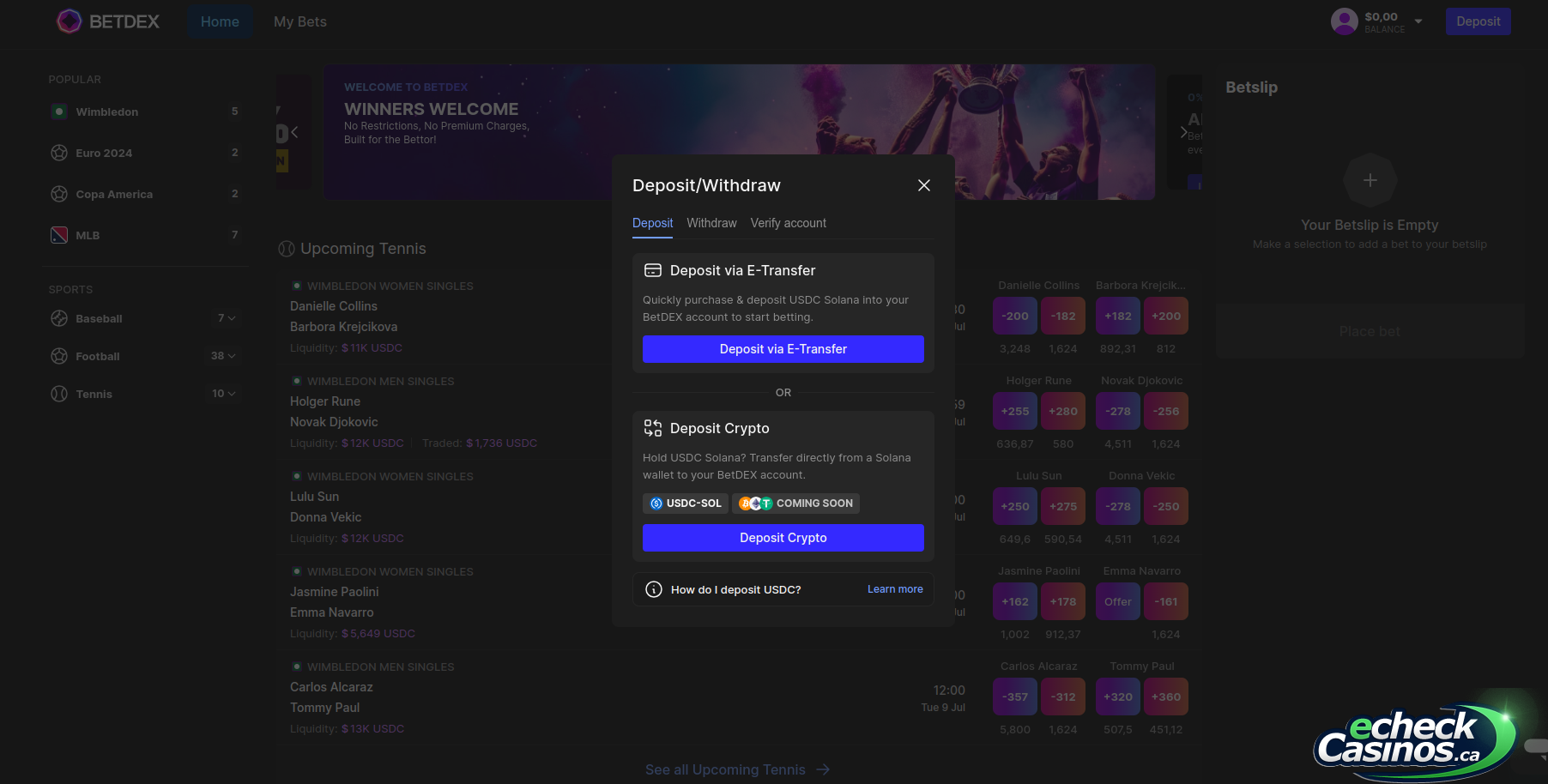Click the Deposit Crypto QR icon
The width and height of the screenshot is (1548, 784).
653,428
